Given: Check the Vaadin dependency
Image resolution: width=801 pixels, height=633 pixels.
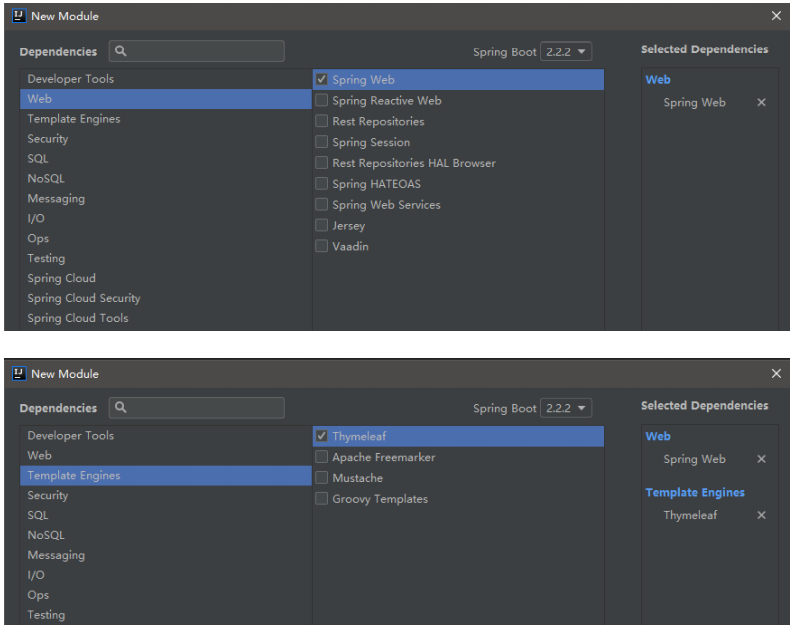Looking at the screenshot, I should click(321, 246).
